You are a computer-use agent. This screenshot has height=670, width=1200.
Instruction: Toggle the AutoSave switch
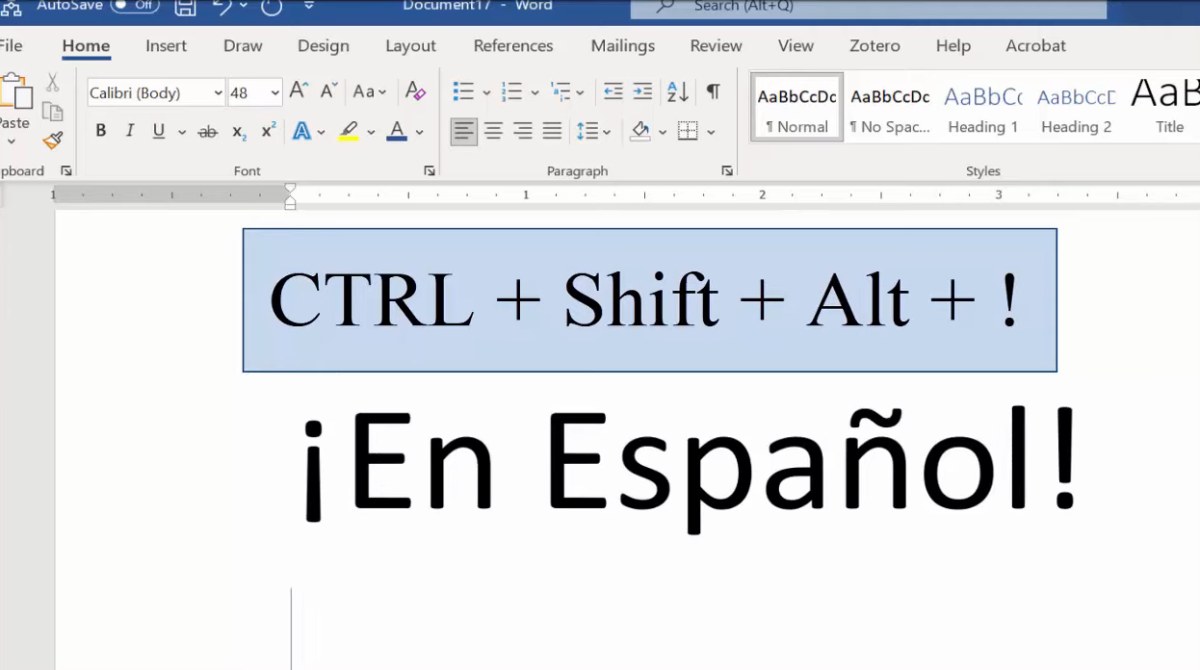click(x=134, y=6)
